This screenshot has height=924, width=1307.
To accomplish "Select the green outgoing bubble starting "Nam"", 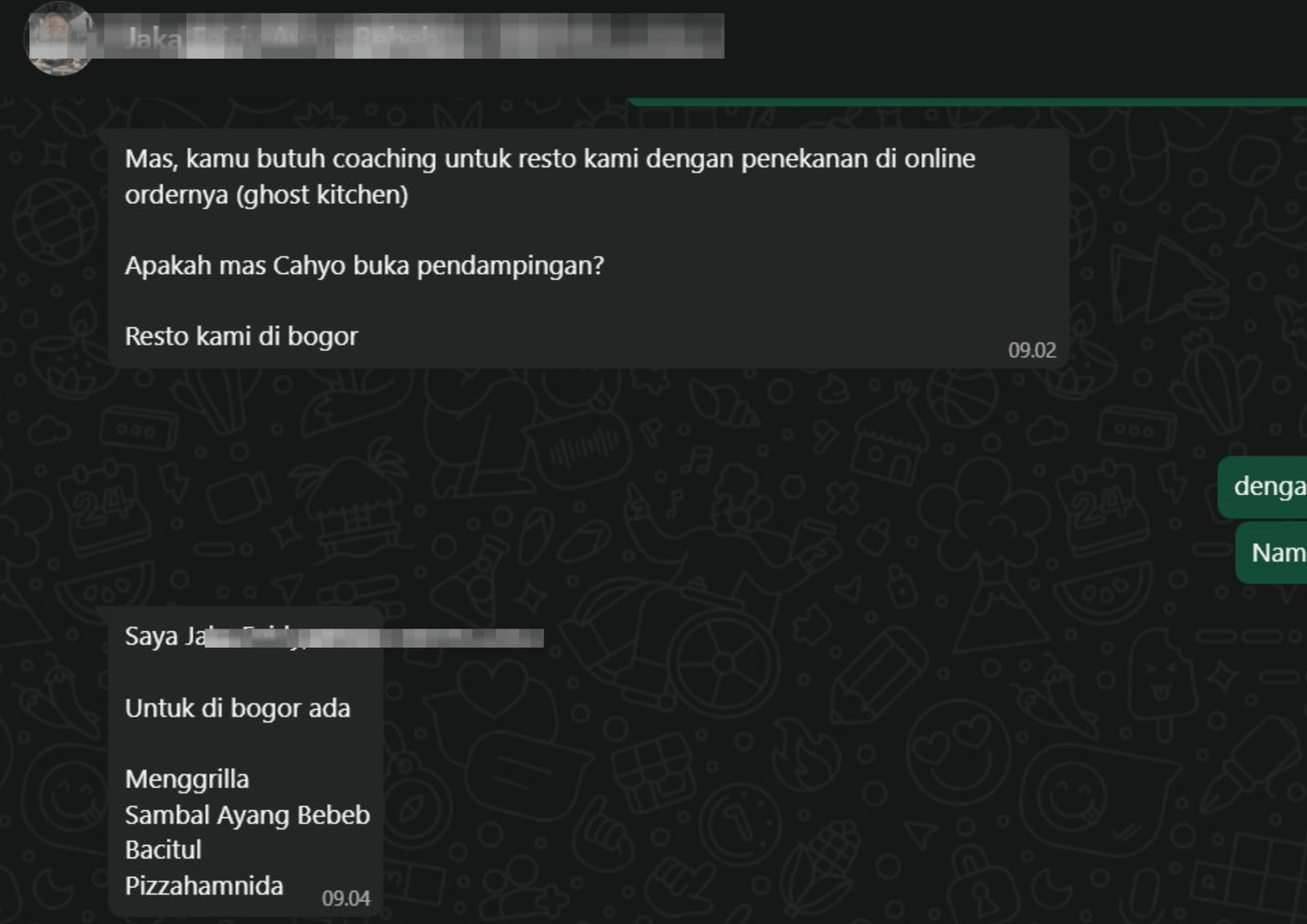I will [1272, 554].
